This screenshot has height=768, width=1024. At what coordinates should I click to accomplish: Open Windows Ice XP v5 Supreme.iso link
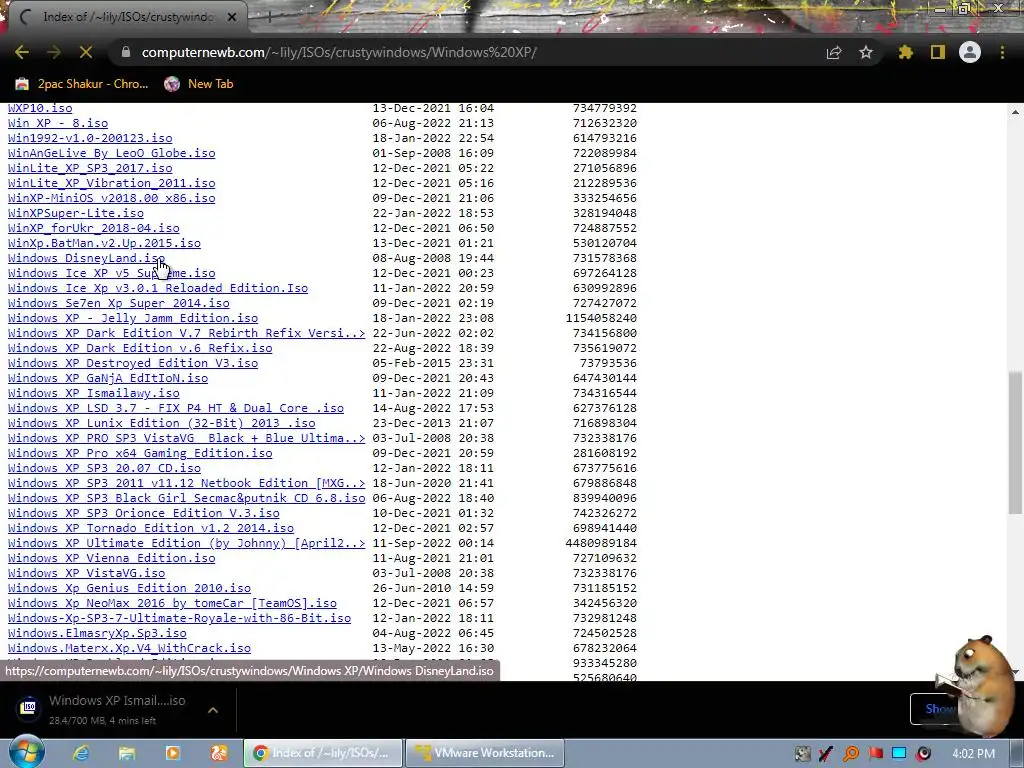111,273
